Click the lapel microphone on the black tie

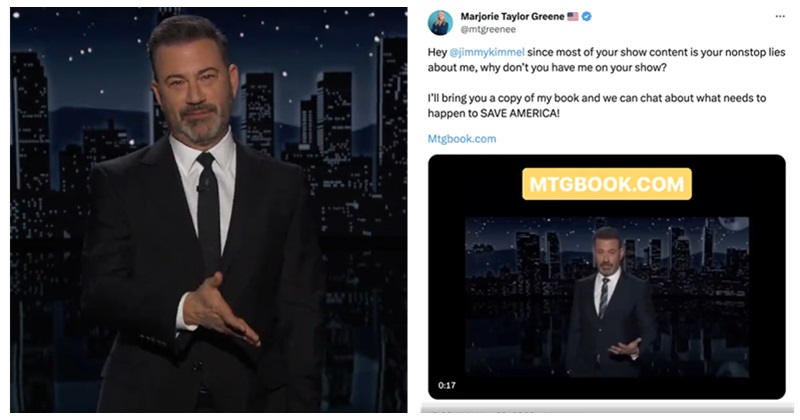(x=202, y=187)
